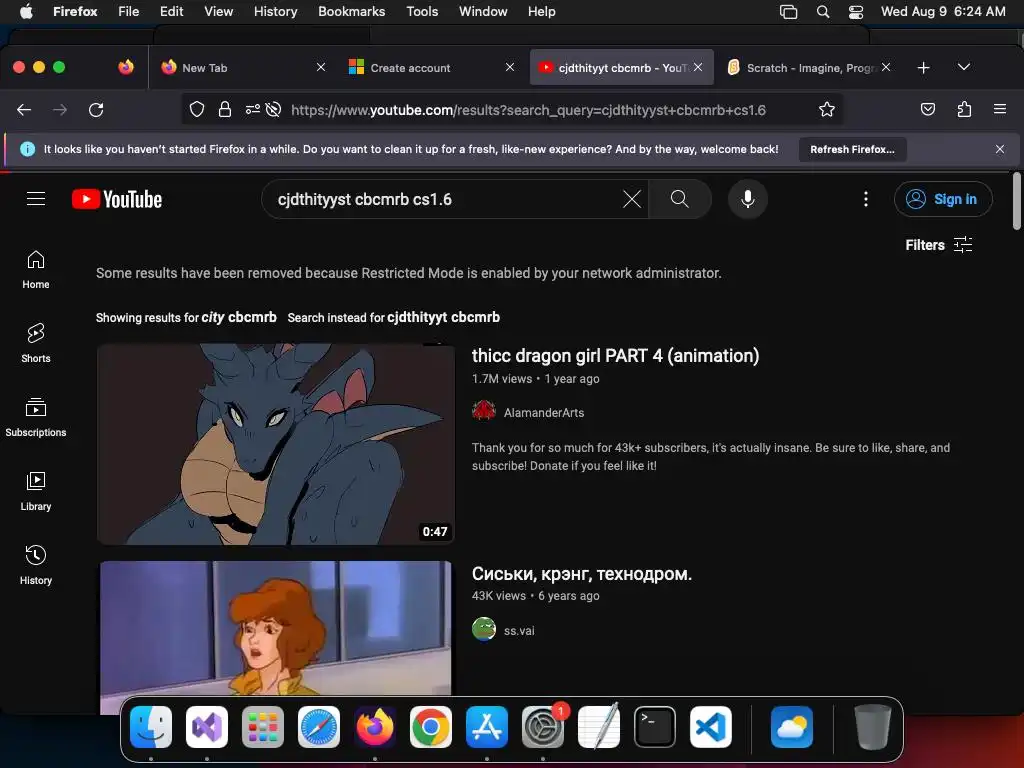
Task: Open Home in YouTube sidebar
Action: point(36,270)
